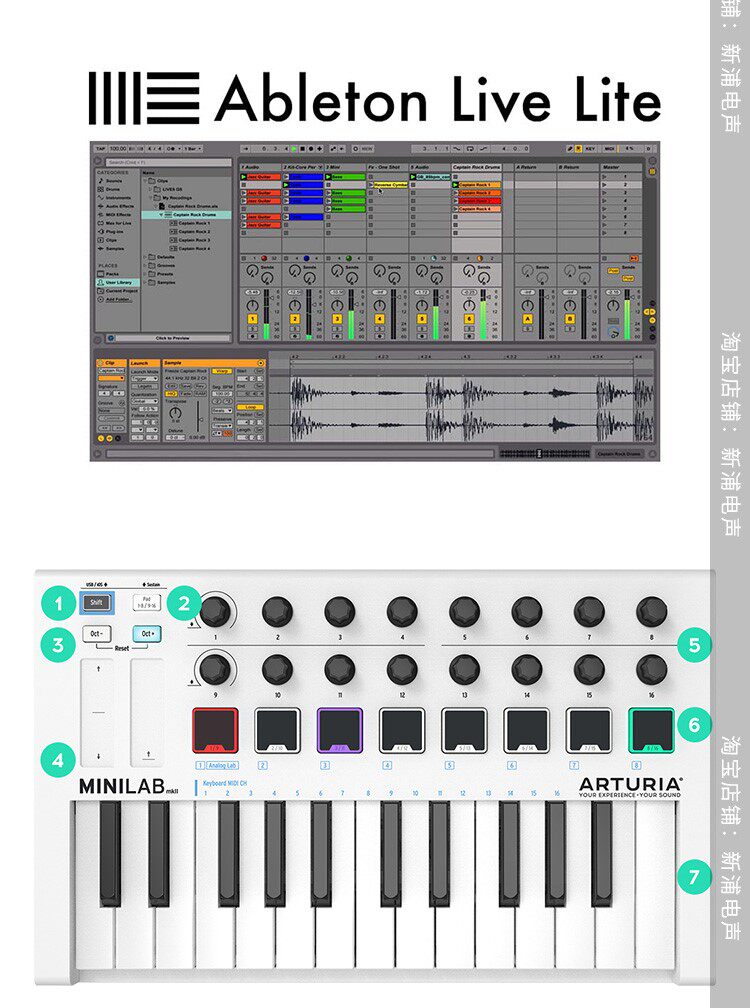This screenshot has height=1008, width=750.
Task: Toggle the browser preview headphone switch
Action: point(111,338)
